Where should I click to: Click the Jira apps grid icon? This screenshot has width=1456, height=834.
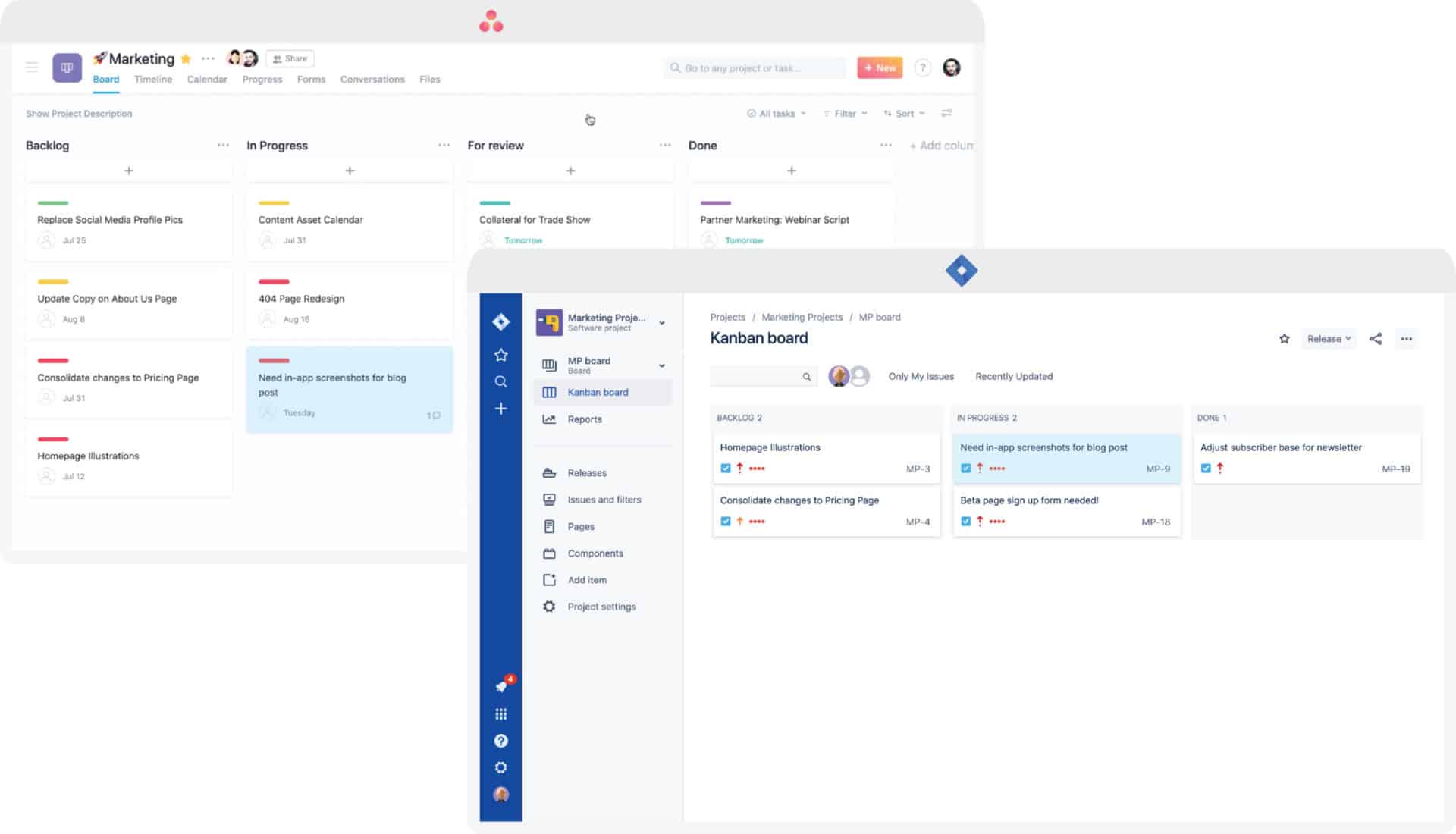[500, 713]
